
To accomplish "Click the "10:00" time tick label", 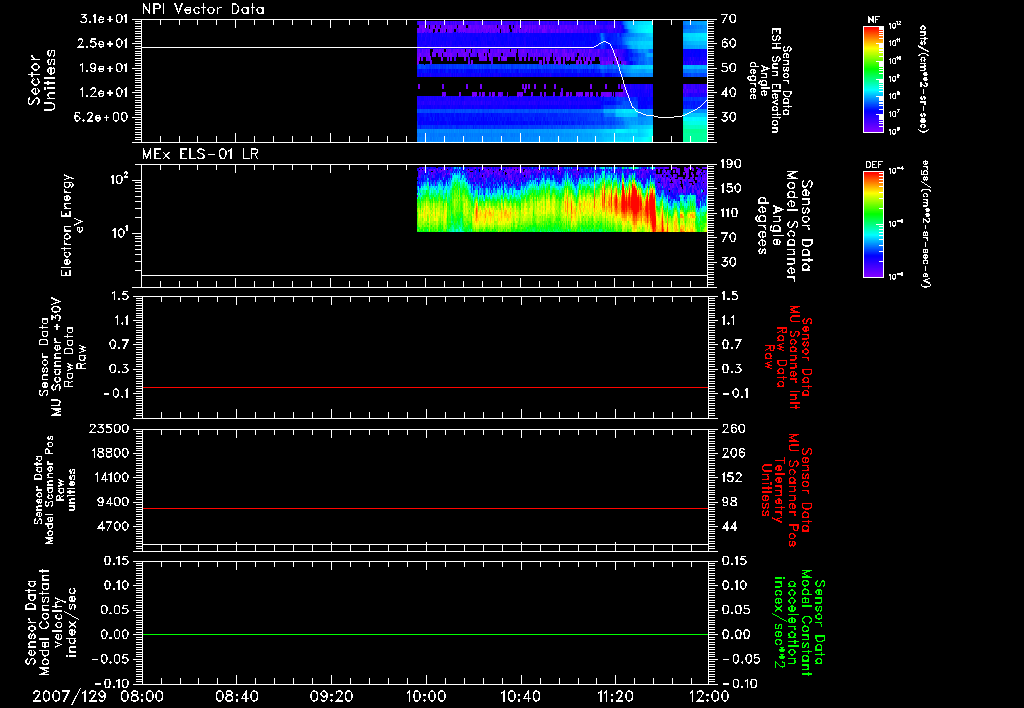I will tap(426, 696).
